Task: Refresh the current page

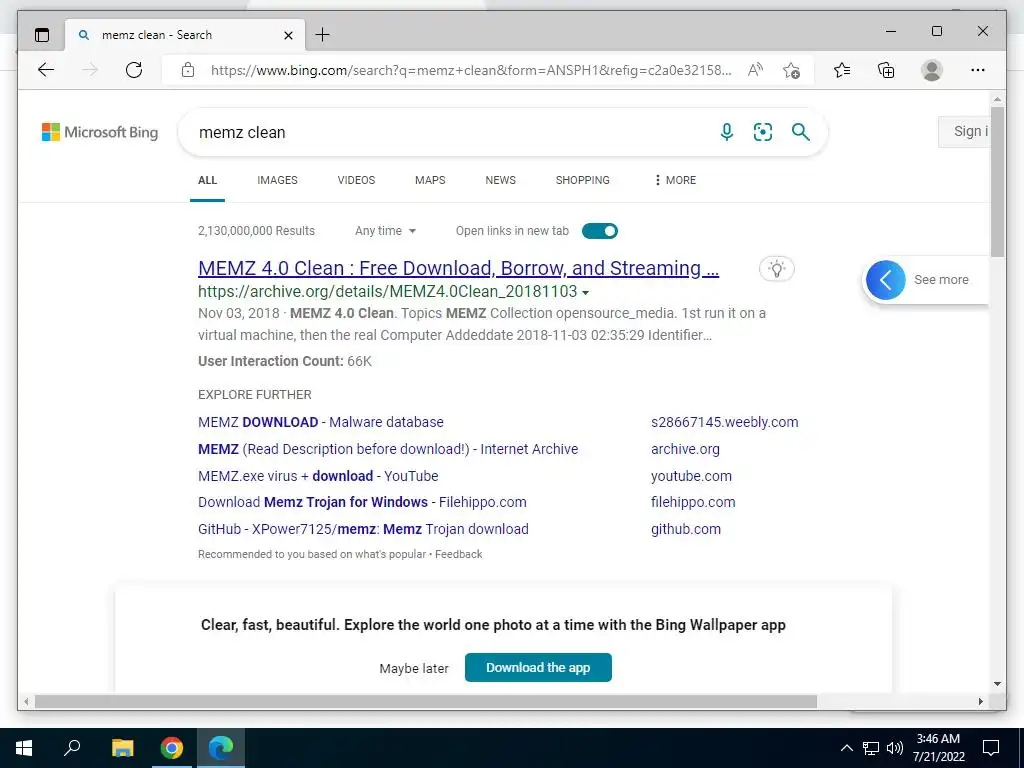Action: (x=134, y=70)
